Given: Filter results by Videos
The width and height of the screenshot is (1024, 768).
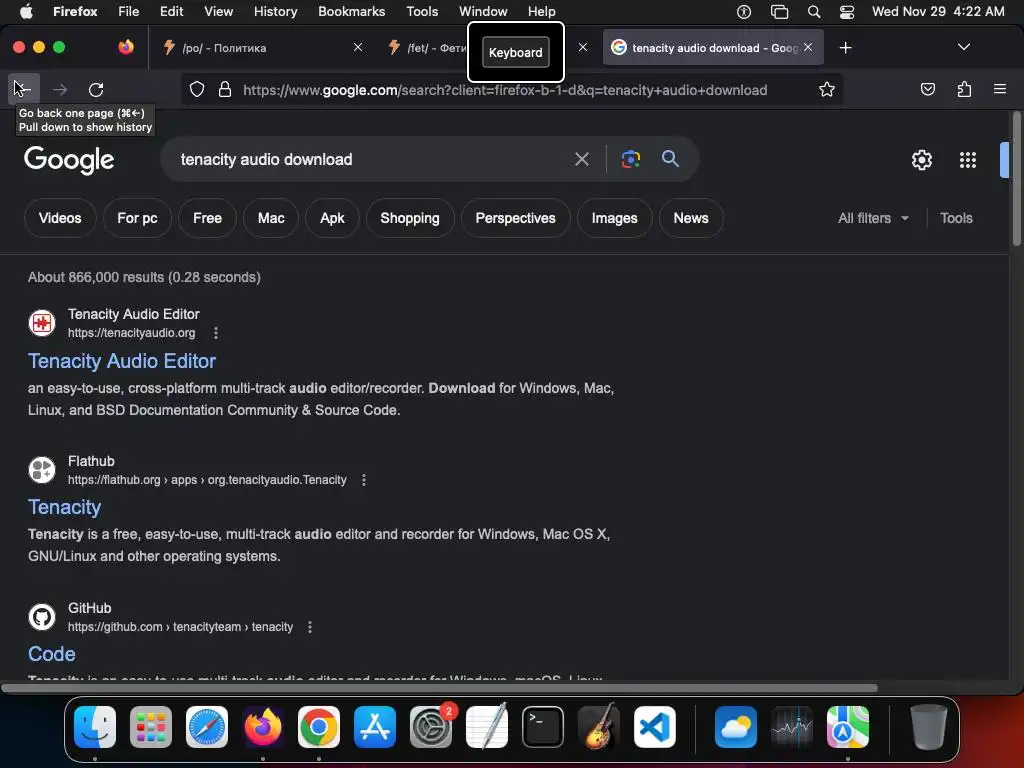Looking at the screenshot, I should 60,218.
